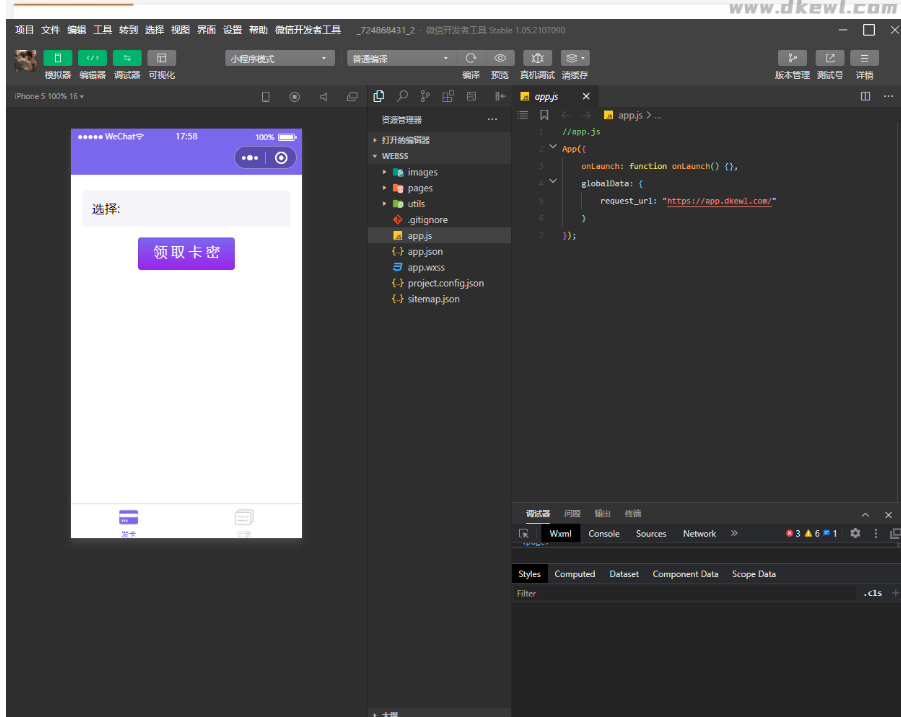Screen dimensions: 901x717
Task: Click the 清缓存 clear cache icon
Action: pos(574,58)
